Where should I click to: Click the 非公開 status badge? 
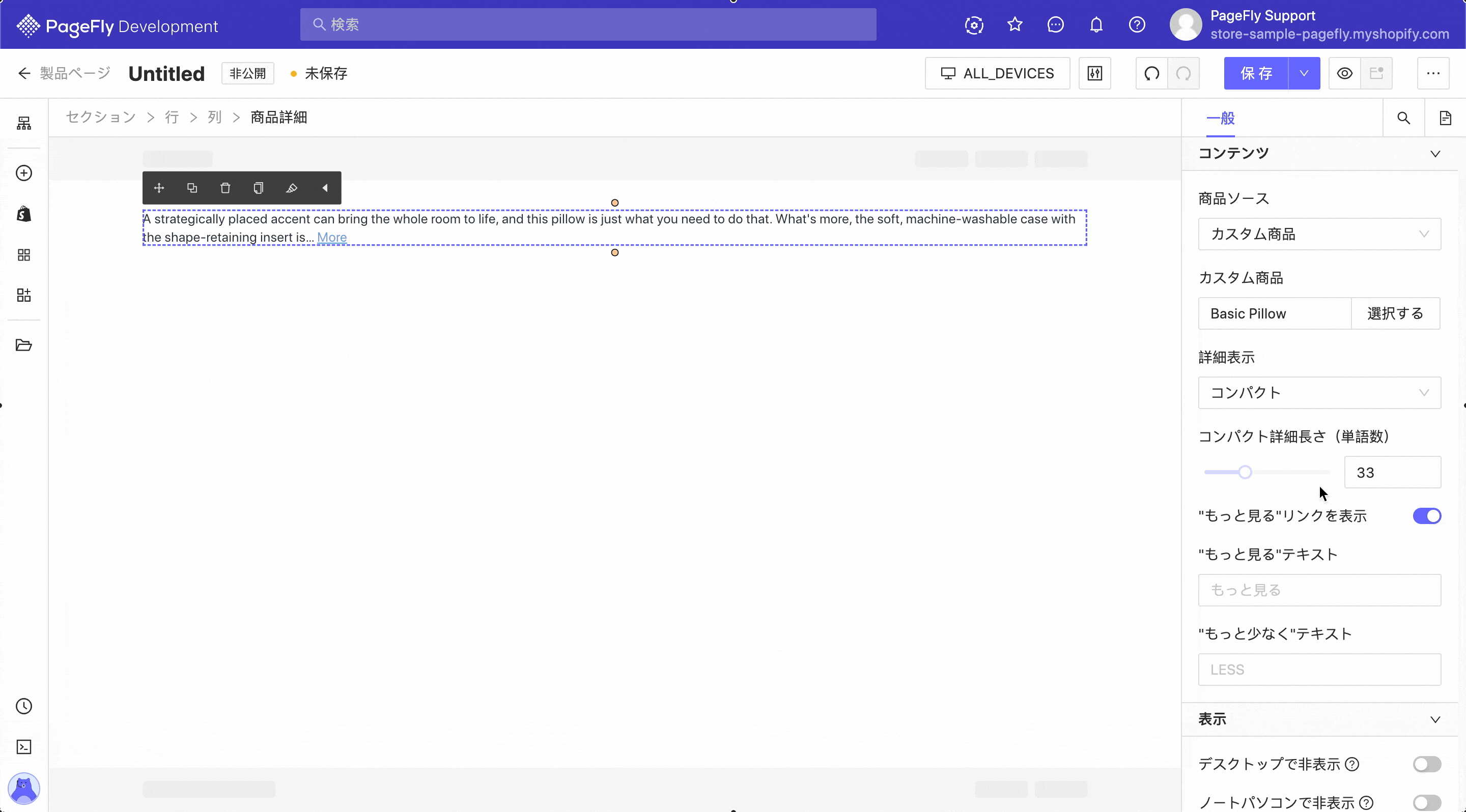[247, 73]
